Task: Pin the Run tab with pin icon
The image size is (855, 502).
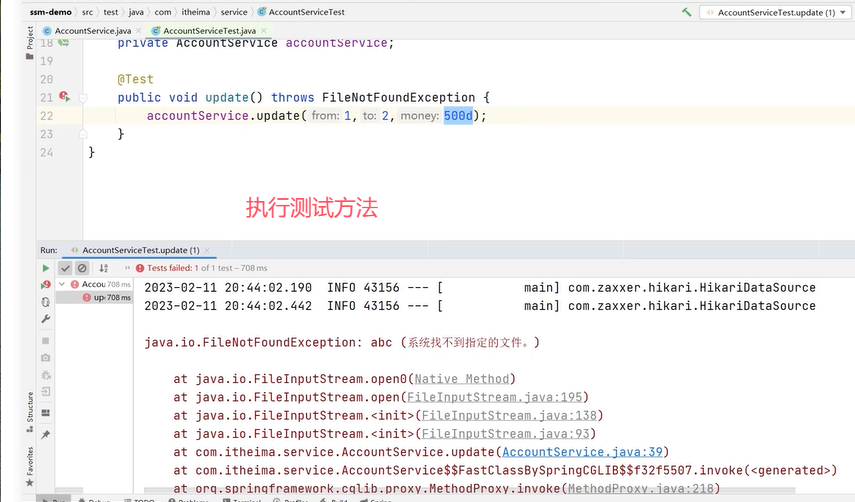Action: 46,434
